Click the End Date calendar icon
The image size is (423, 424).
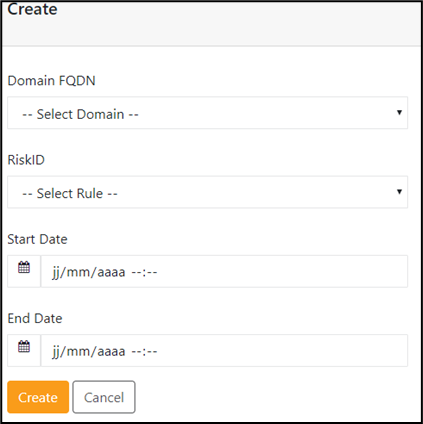click(x=24, y=346)
